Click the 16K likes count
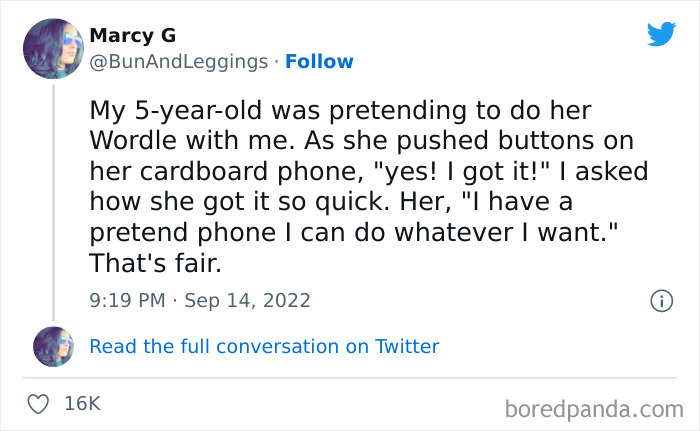700x431 pixels. pyautogui.click(x=82, y=404)
